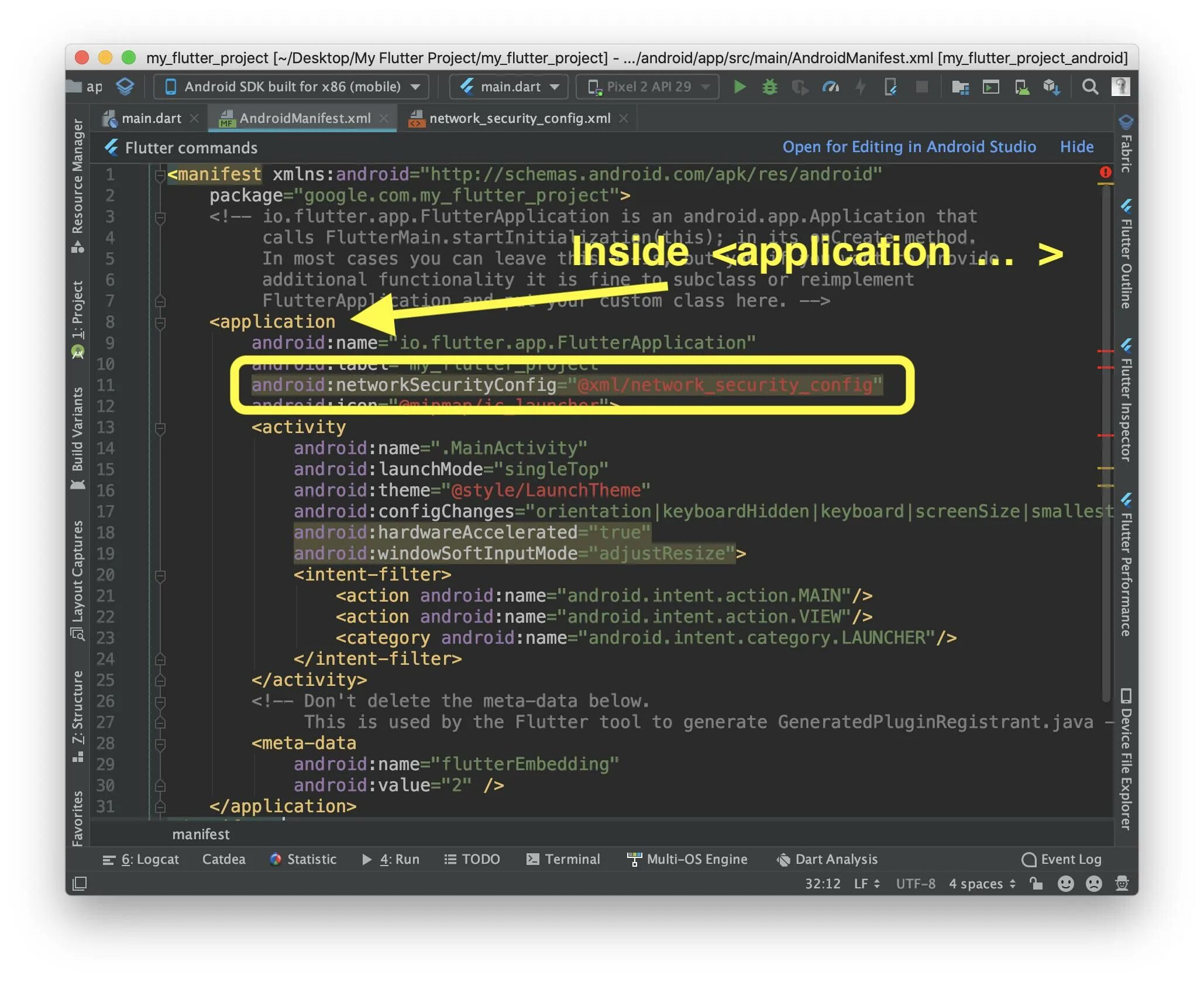Viewport: 1204px width, 982px height.
Task: Collapse meta-data fold on line 28
Action: pos(160,744)
